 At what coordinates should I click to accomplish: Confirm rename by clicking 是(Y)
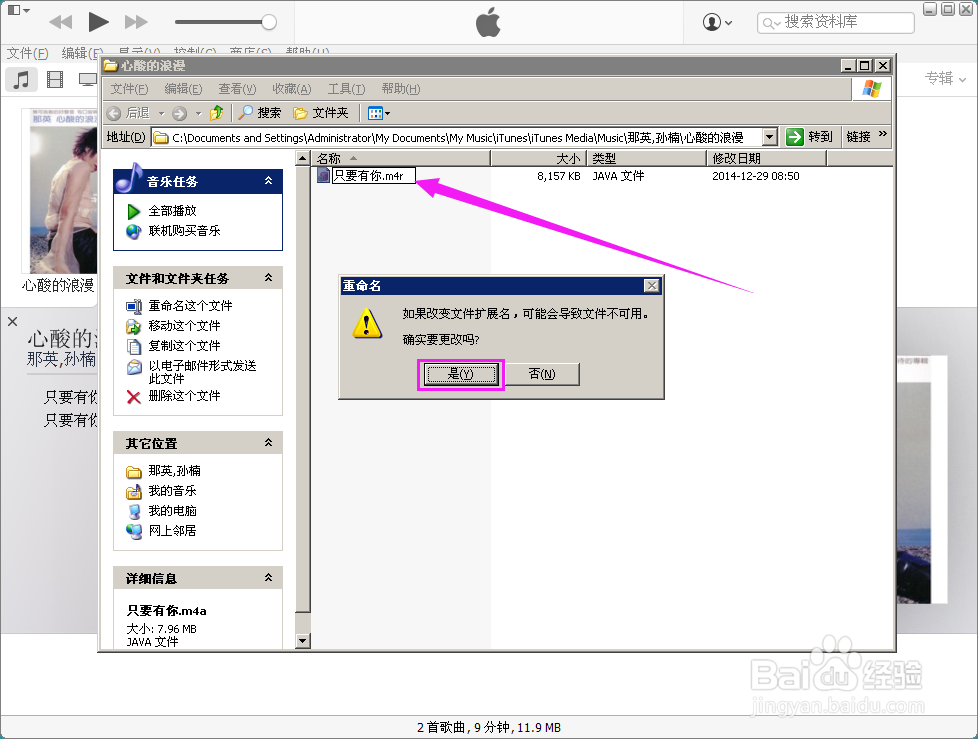tap(460, 374)
